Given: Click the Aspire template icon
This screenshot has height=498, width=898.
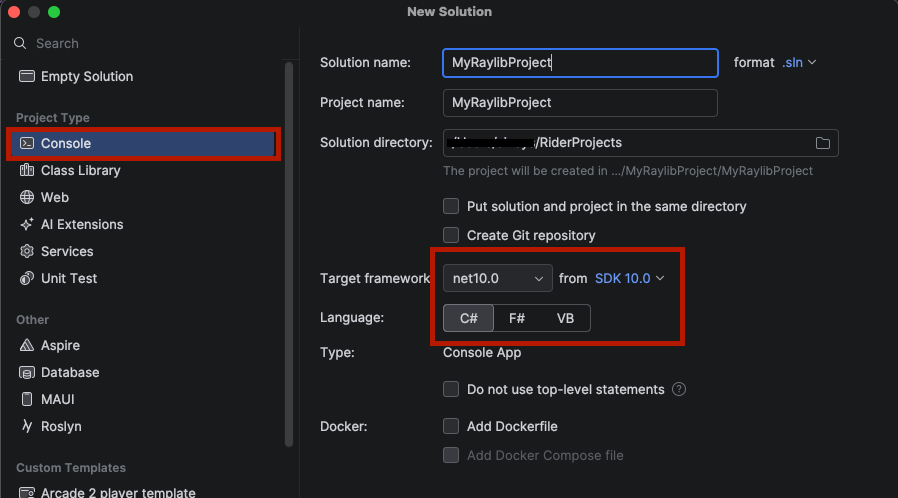Looking at the screenshot, I should (x=26, y=346).
